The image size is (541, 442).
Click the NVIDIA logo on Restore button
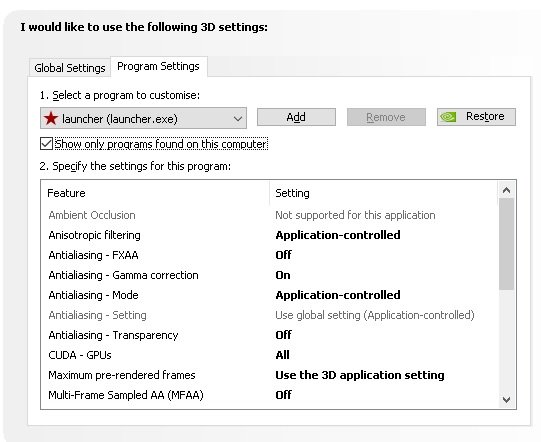(448, 117)
